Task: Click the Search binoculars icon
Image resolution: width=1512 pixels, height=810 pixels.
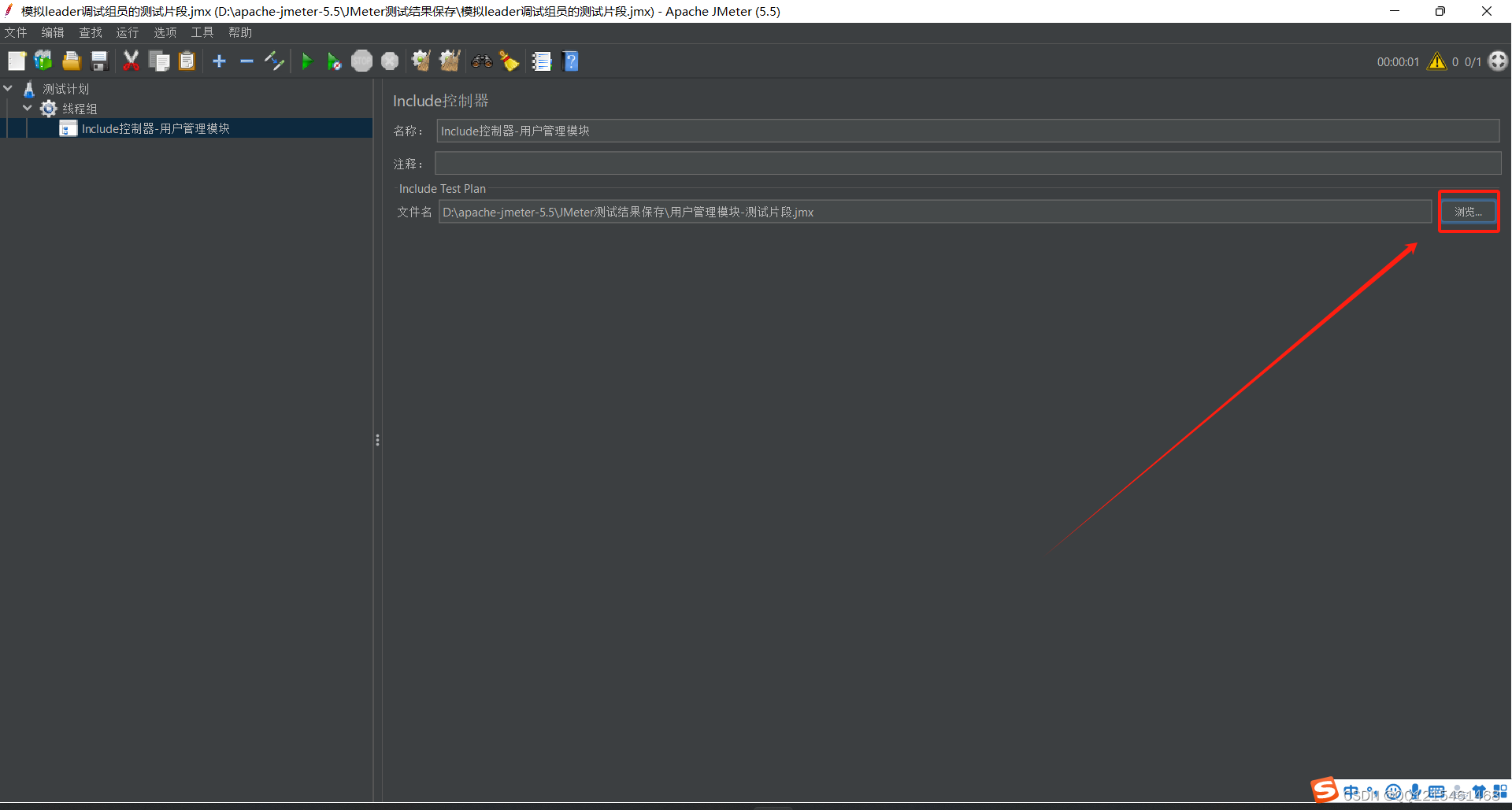Action: tap(482, 61)
